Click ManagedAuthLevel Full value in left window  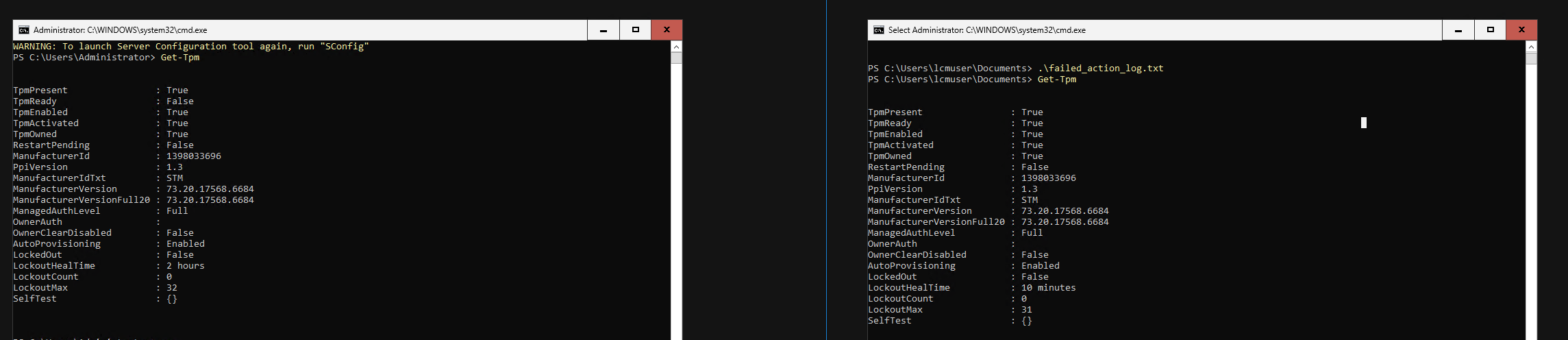(x=177, y=211)
